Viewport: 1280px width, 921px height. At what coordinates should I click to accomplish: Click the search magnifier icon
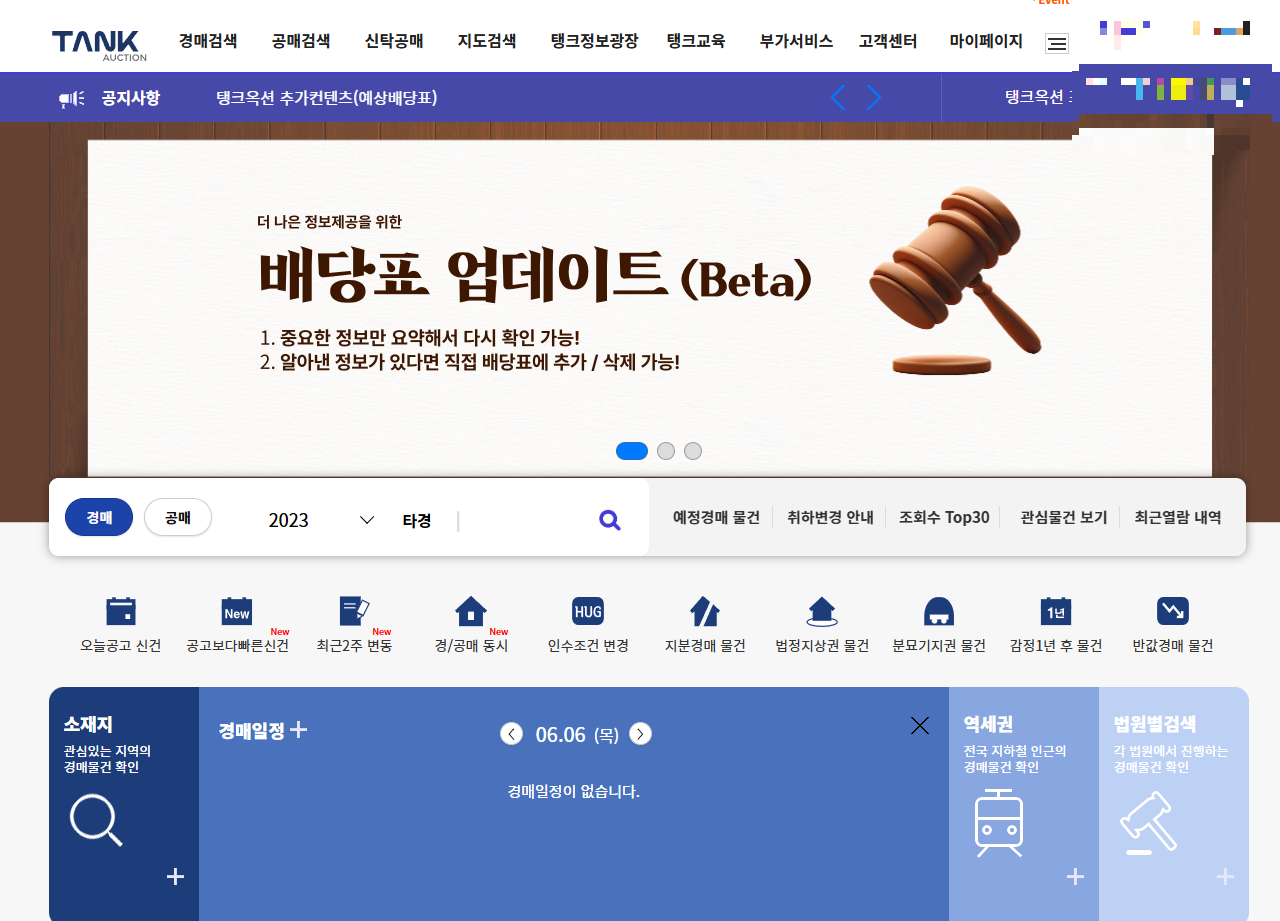coord(610,519)
